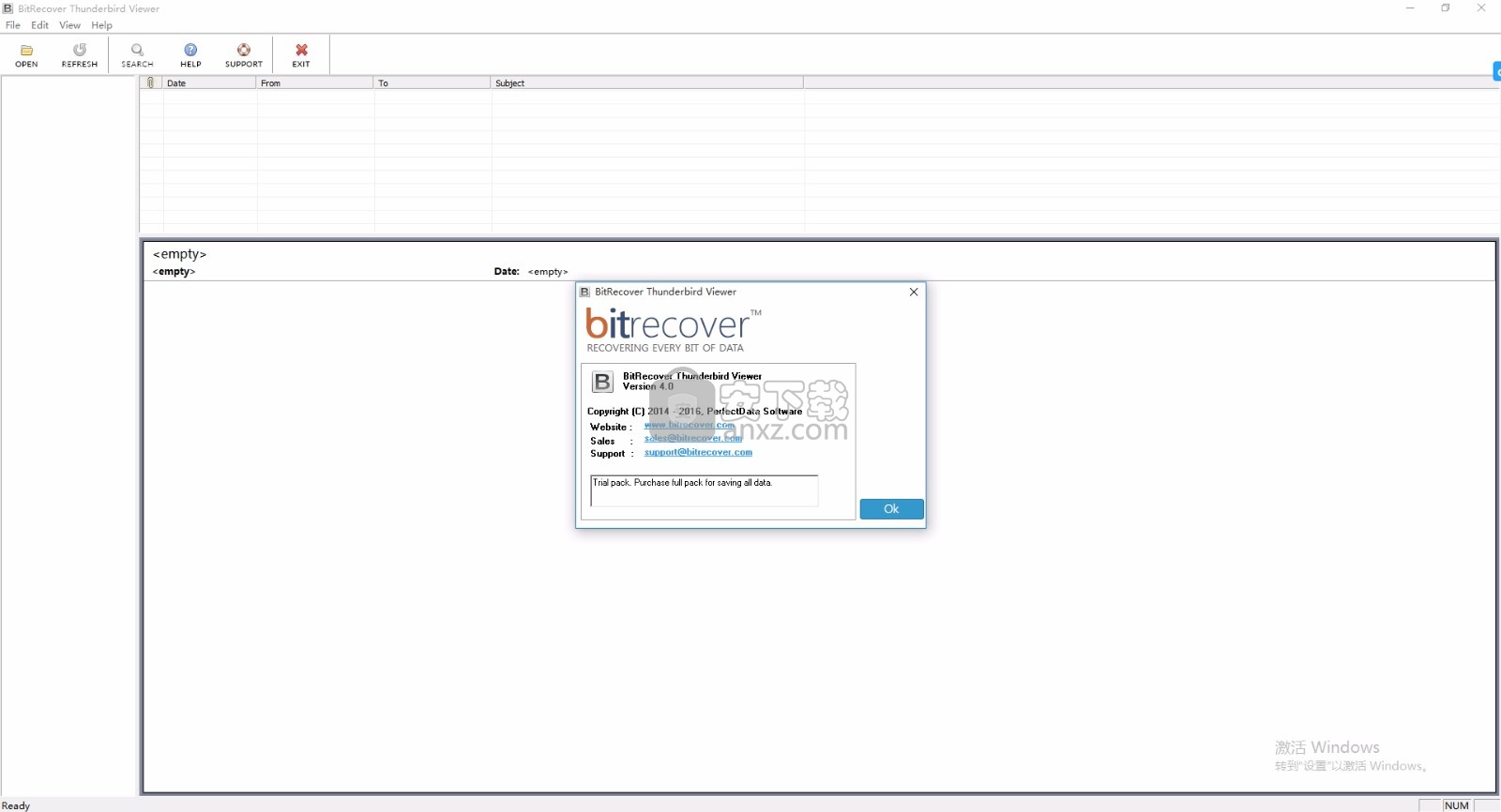This screenshot has height=812, width=1501.
Task: Click the trial pack message text box
Action: pos(704,490)
